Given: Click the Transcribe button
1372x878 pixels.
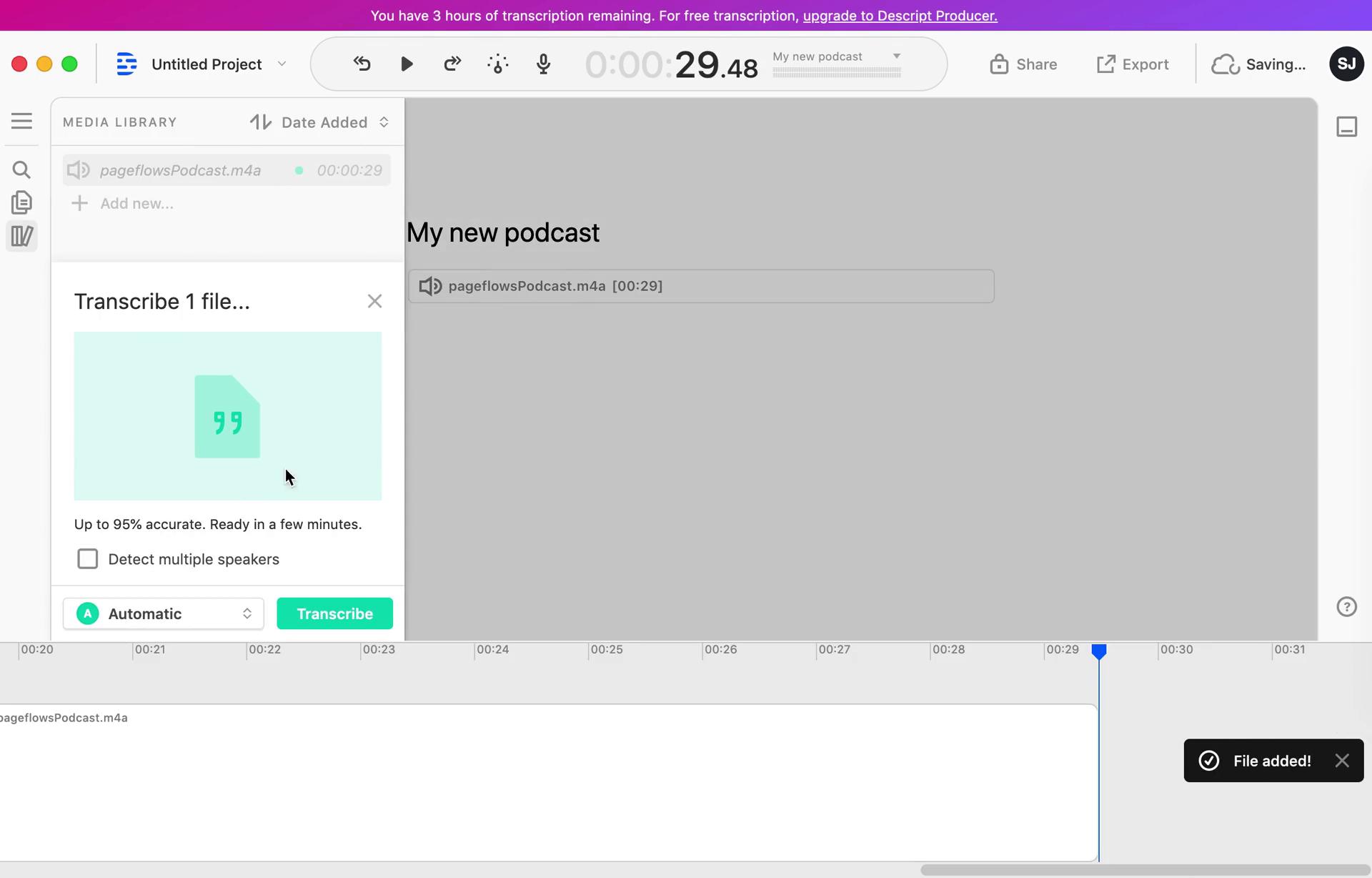Looking at the screenshot, I should click(334, 613).
